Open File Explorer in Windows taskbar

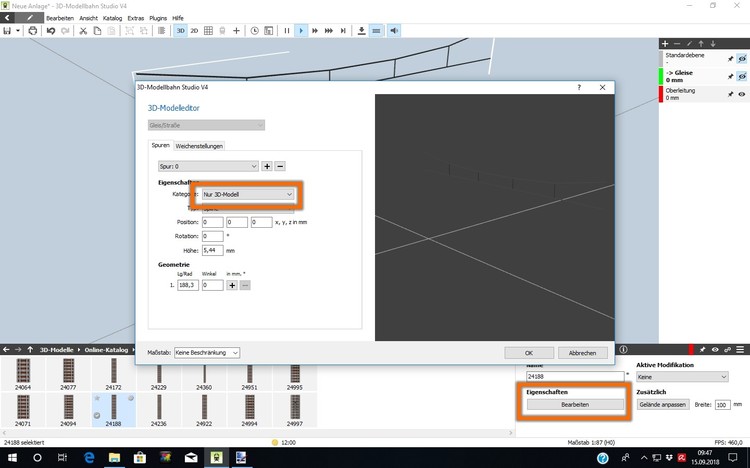pyautogui.click(x=114, y=458)
